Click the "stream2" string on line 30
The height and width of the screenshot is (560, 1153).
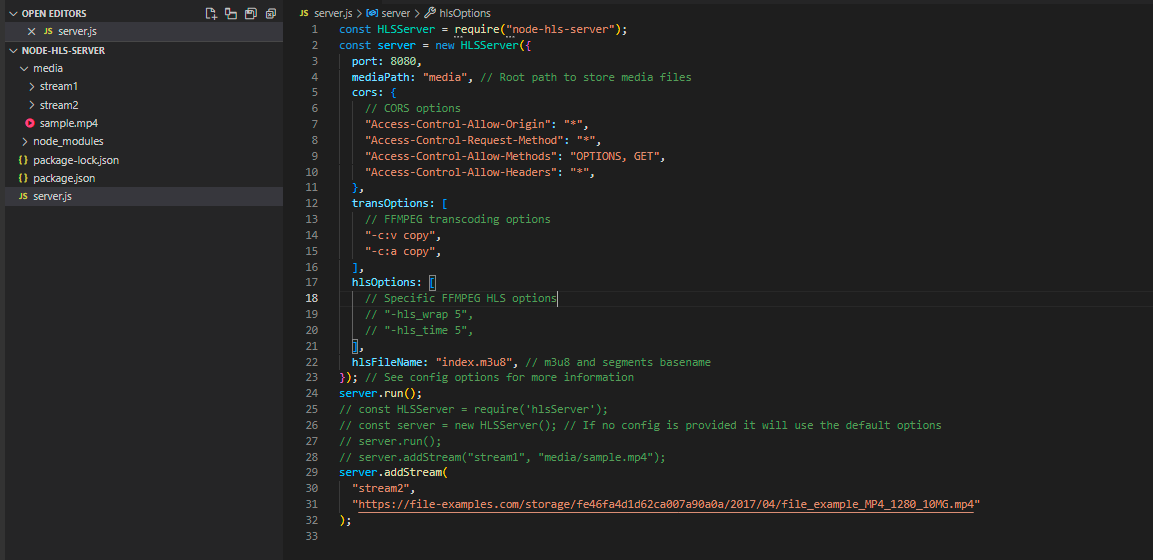(381, 488)
